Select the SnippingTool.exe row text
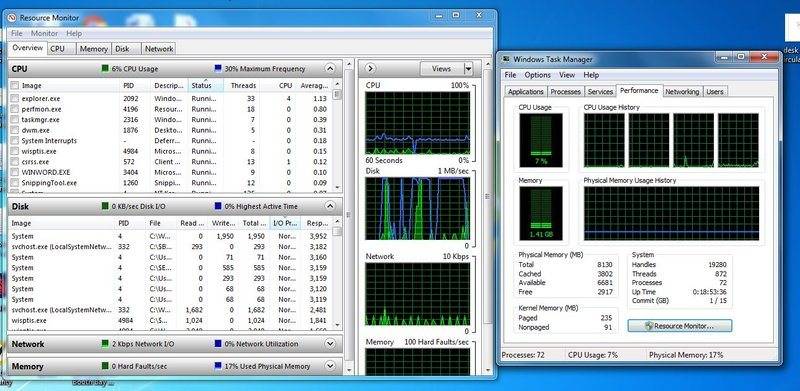 (49, 182)
